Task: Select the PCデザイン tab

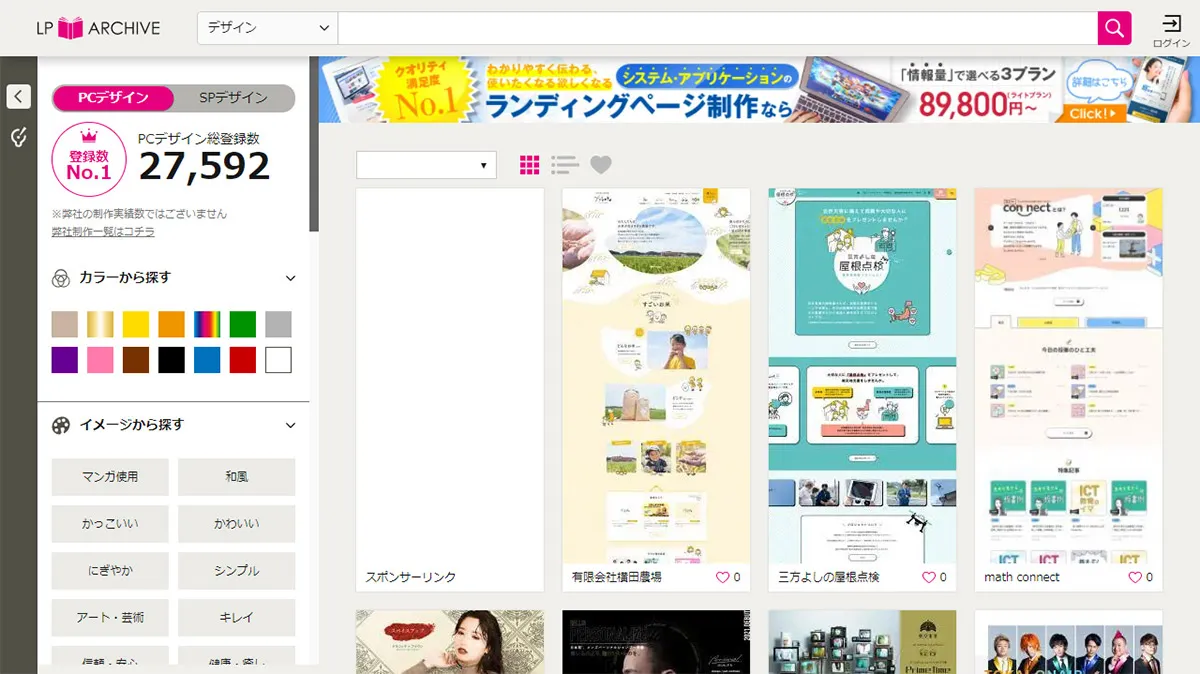Action: click(113, 96)
